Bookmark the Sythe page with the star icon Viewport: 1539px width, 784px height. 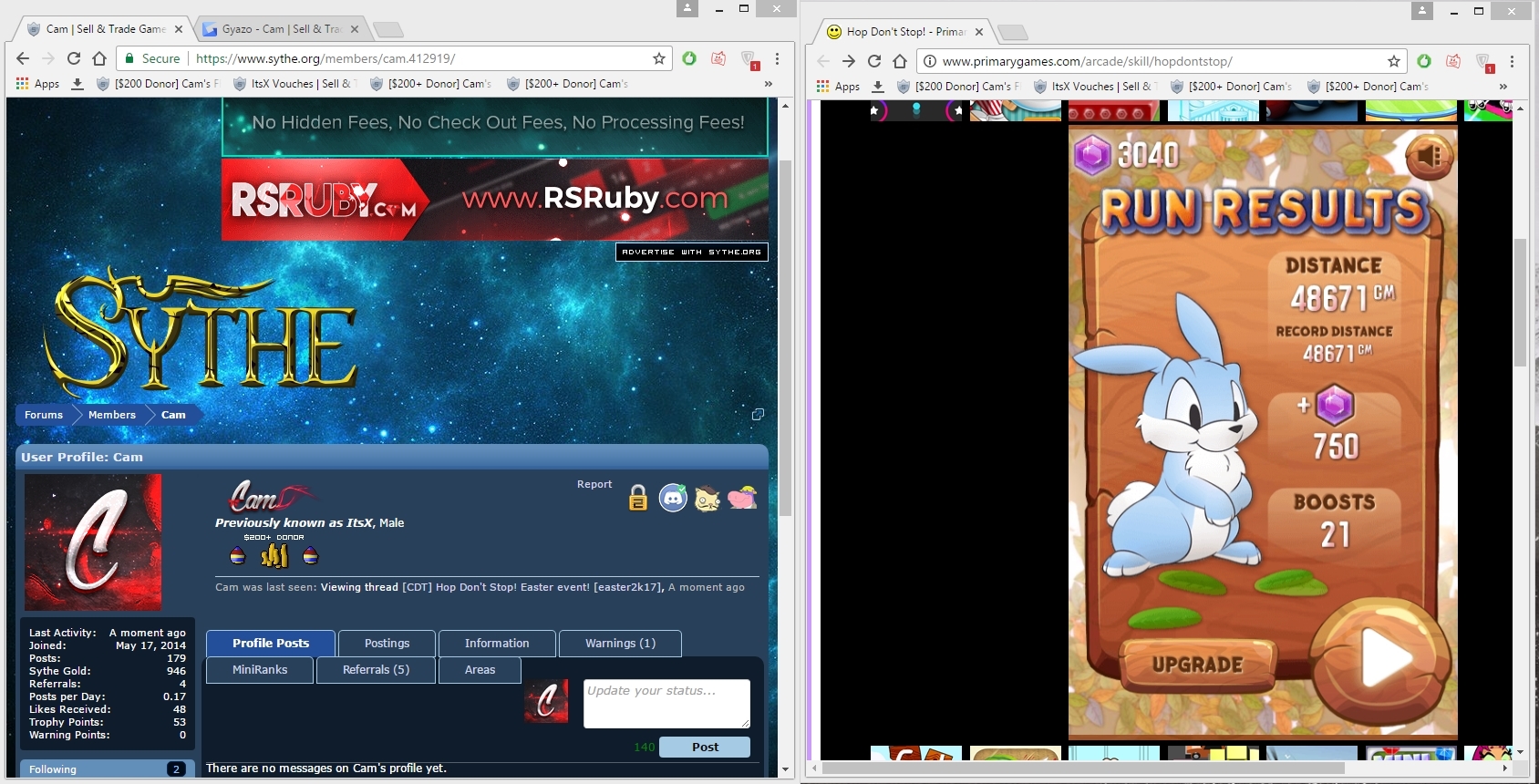[659, 58]
